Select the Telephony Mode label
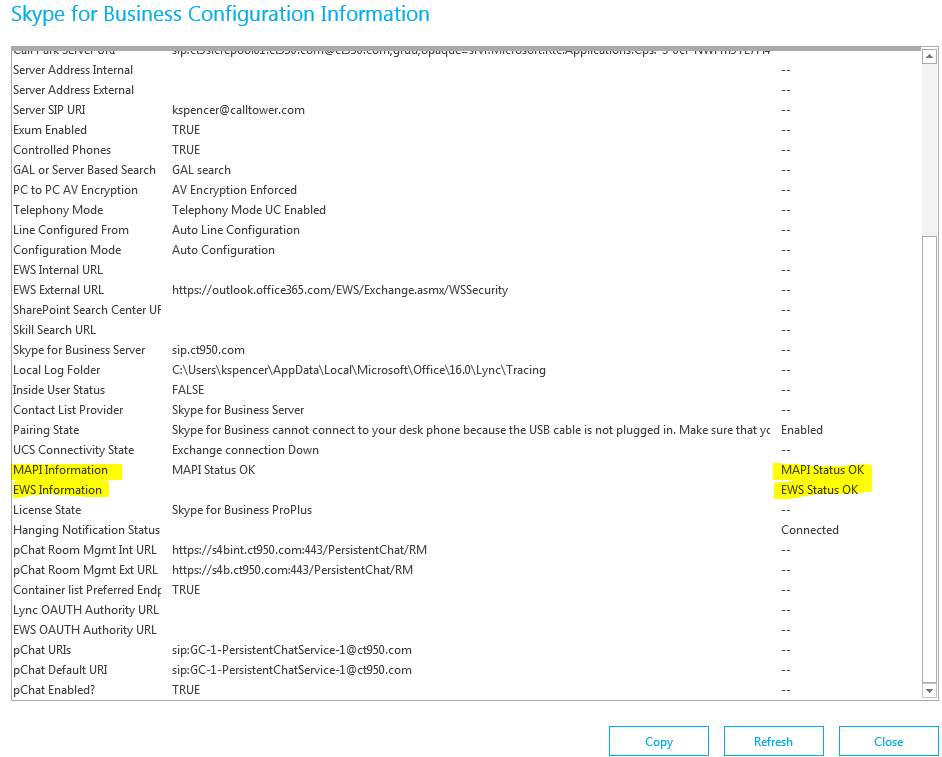Viewport: 942px width, 757px height. click(58, 210)
